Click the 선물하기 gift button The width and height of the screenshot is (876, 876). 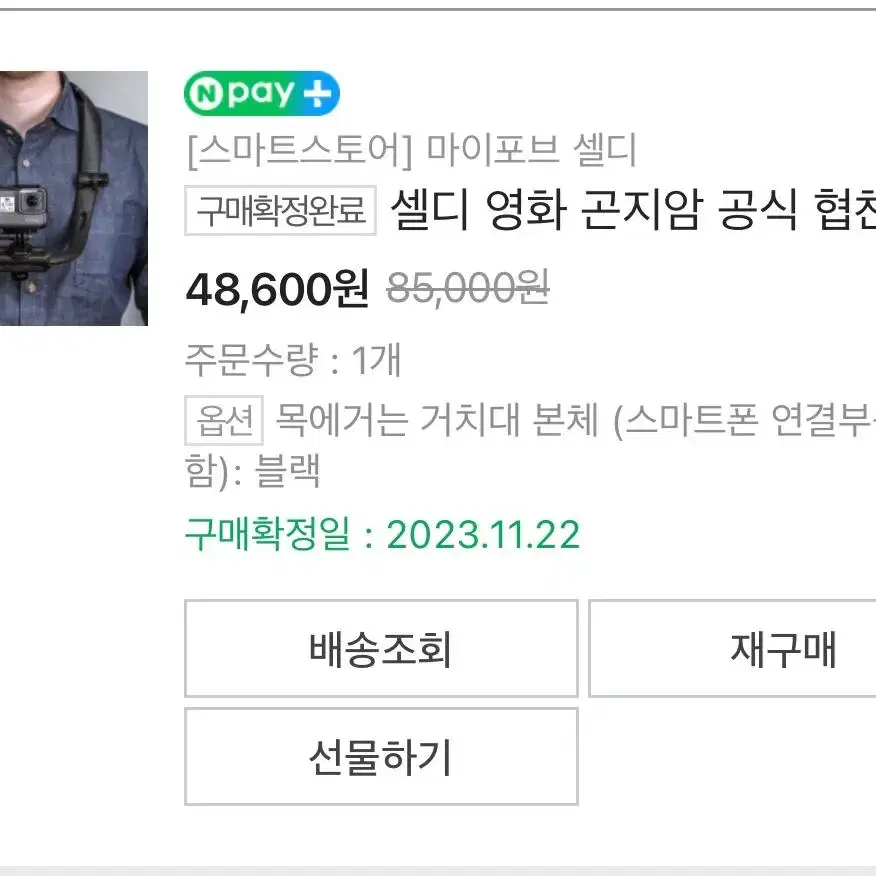[381, 756]
